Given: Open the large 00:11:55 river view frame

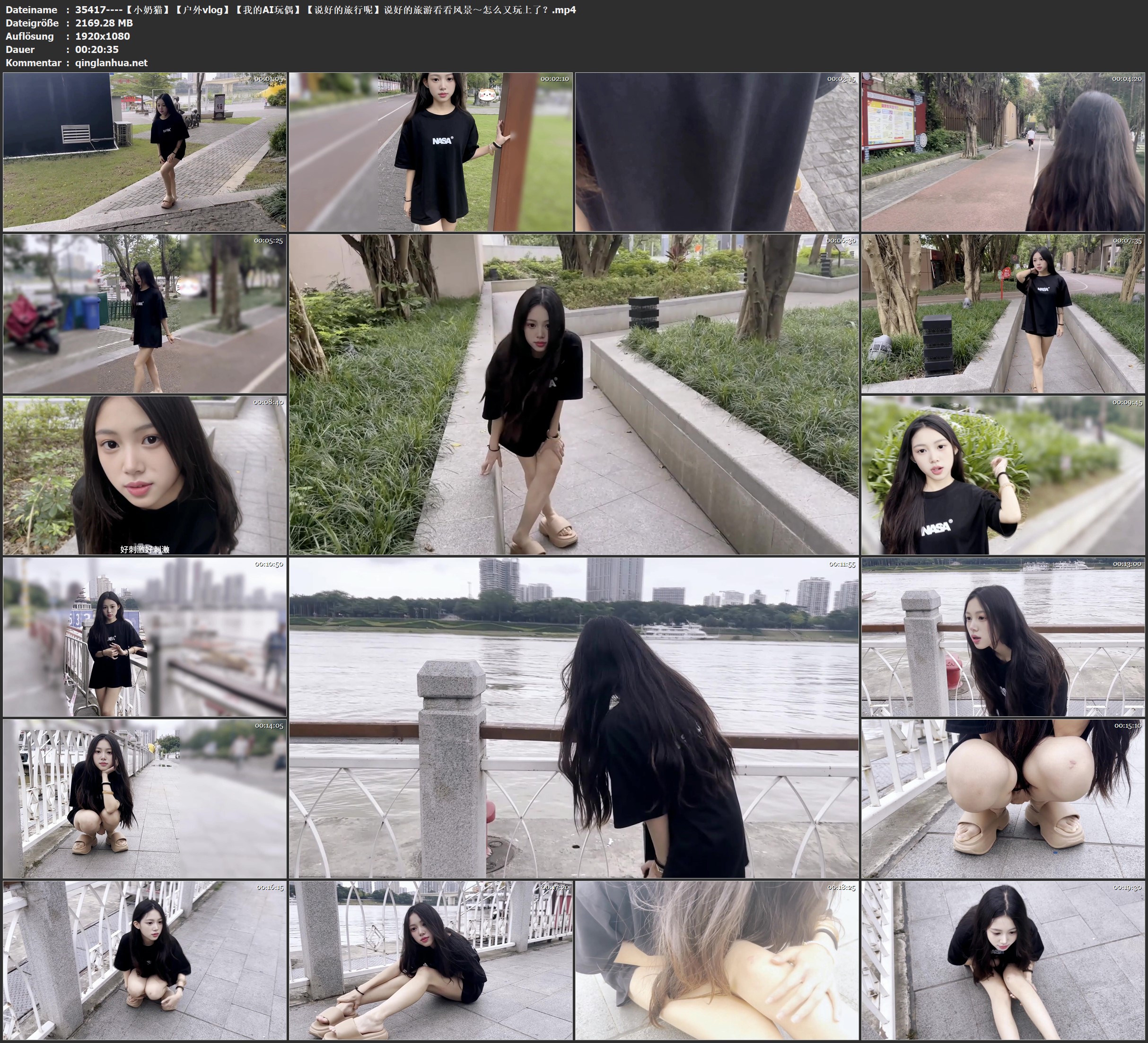Looking at the screenshot, I should tap(573, 717).
